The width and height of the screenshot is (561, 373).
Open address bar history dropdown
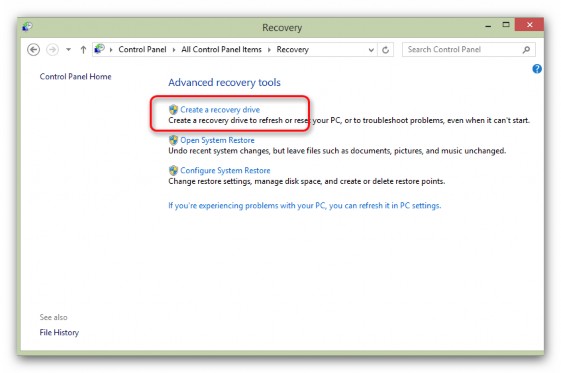click(x=371, y=50)
